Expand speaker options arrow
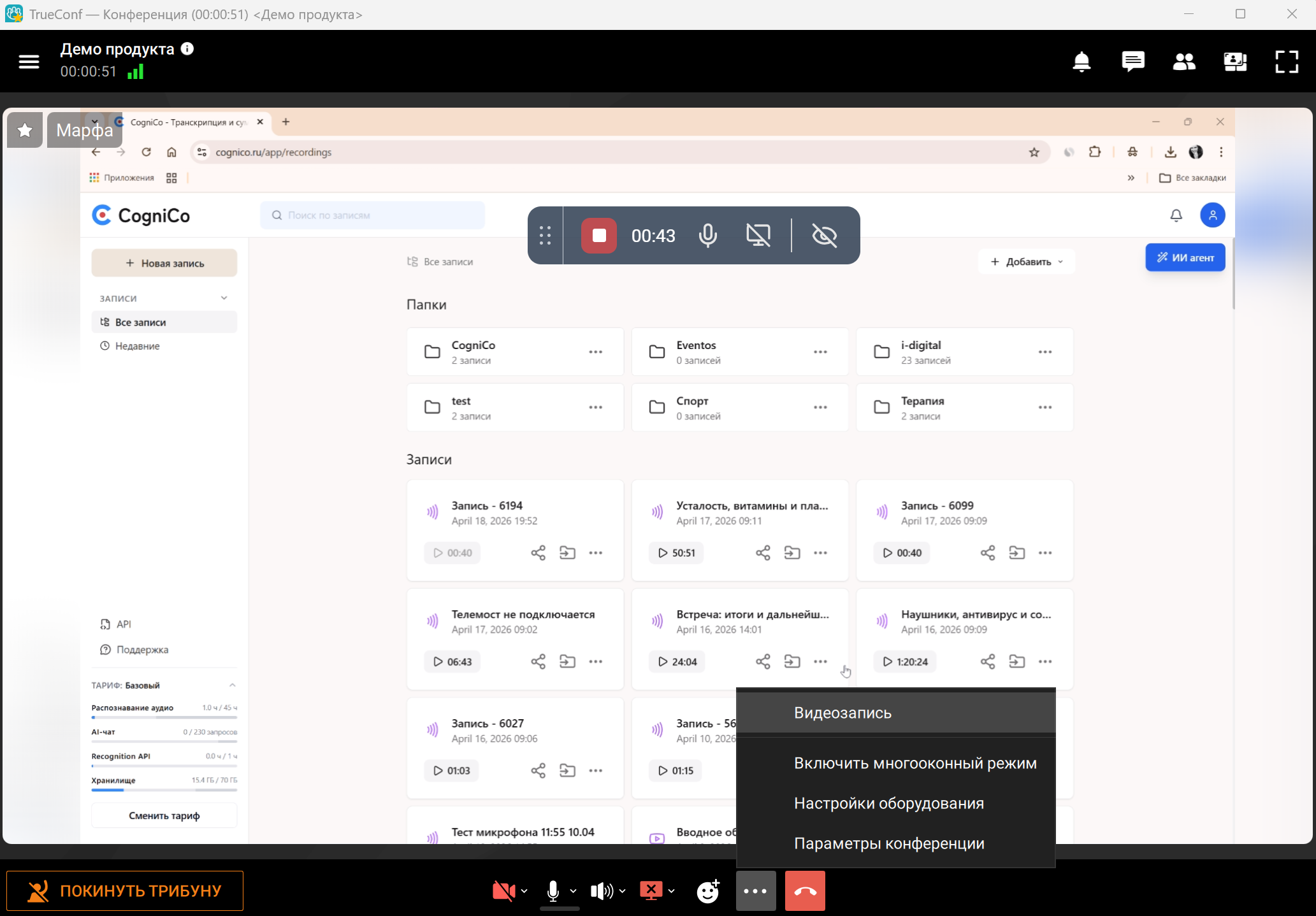The width and height of the screenshot is (1316, 916). pos(622,891)
